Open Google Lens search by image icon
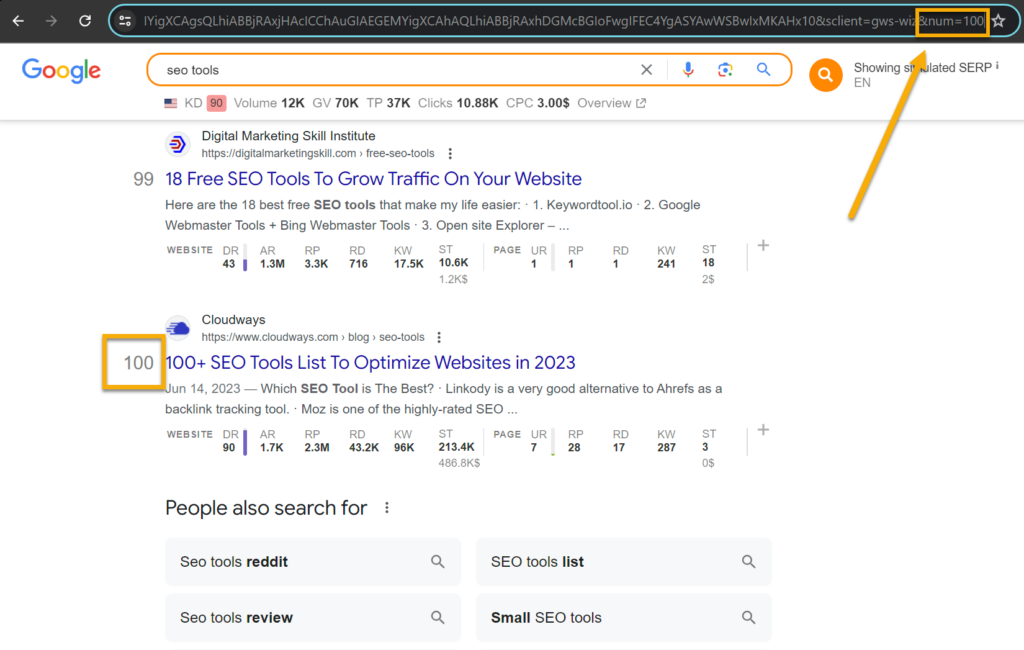 (727, 70)
